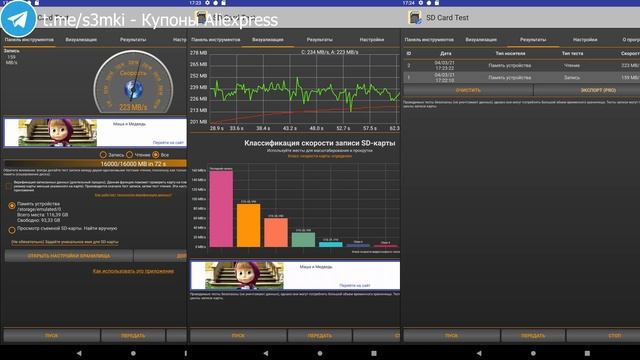
Task: Select result row ID 1 with Запись test
Action: coord(522,77)
